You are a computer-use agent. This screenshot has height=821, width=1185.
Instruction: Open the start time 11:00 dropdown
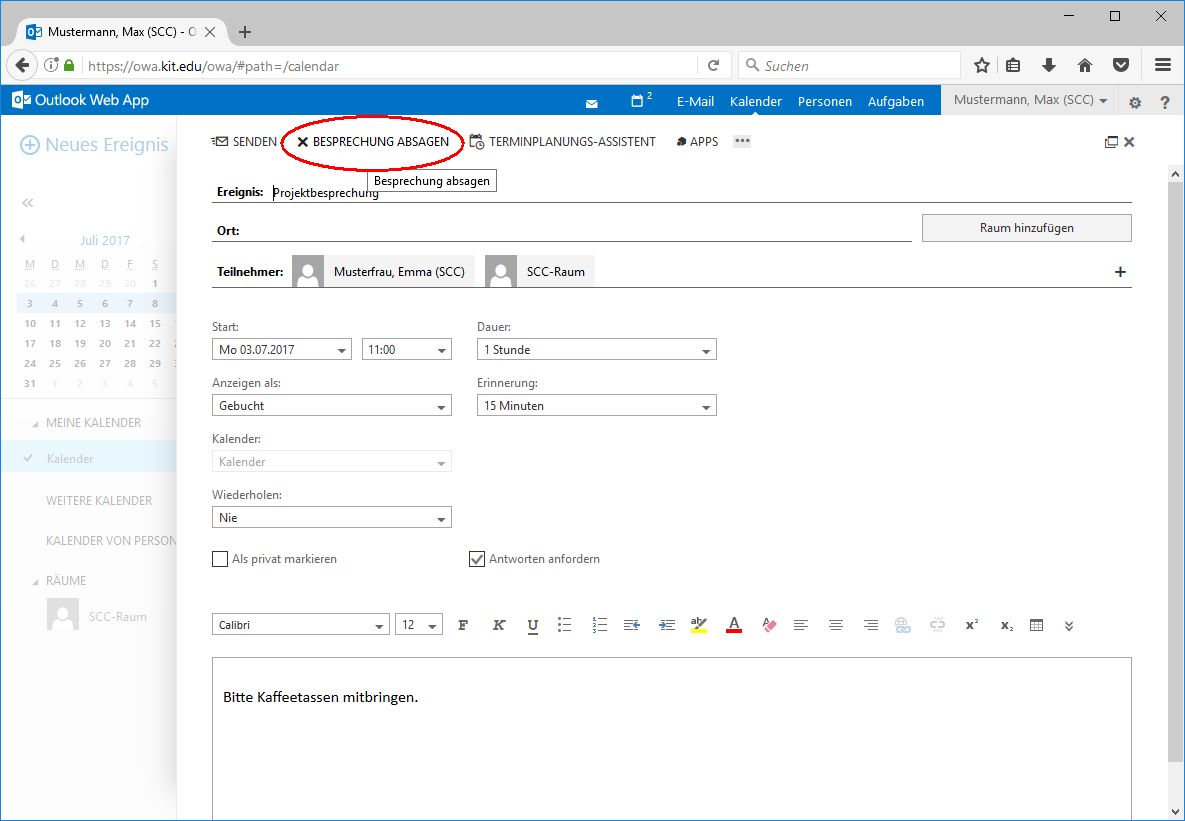pos(407,349)
